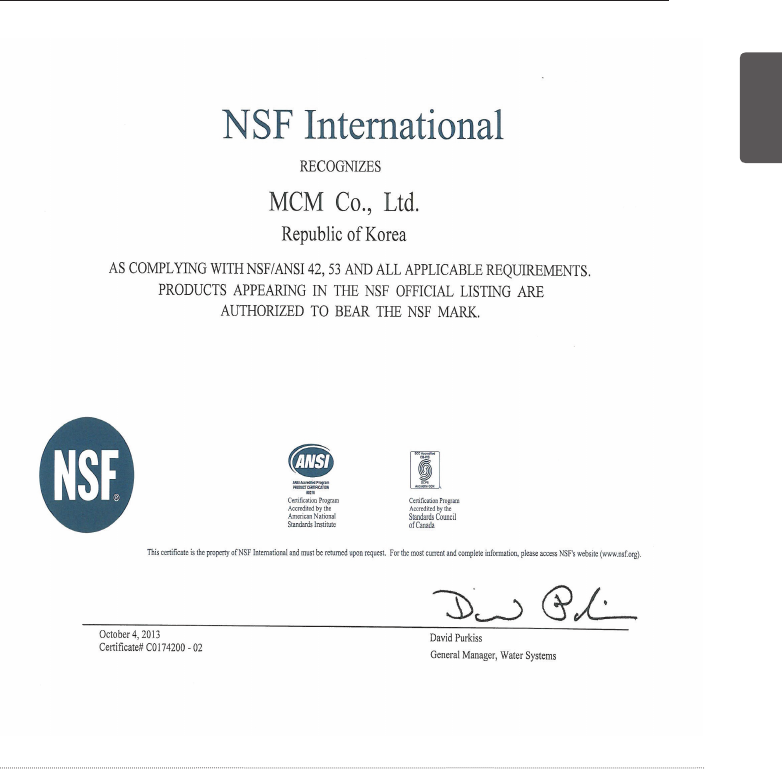Click the 'AS COMPLYING WITH NSF/ANSI 42, 53' line
The height and width of the screenshot is (769, 782).
pyautogui.click(x=350, y=269)
